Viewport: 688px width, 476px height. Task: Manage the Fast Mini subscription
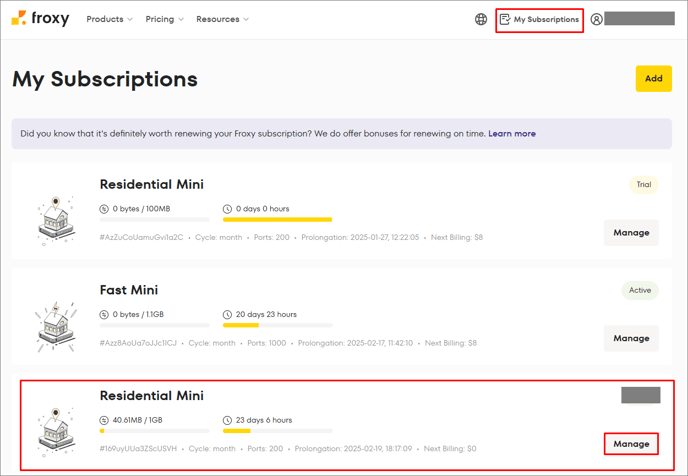pos(631,338)
